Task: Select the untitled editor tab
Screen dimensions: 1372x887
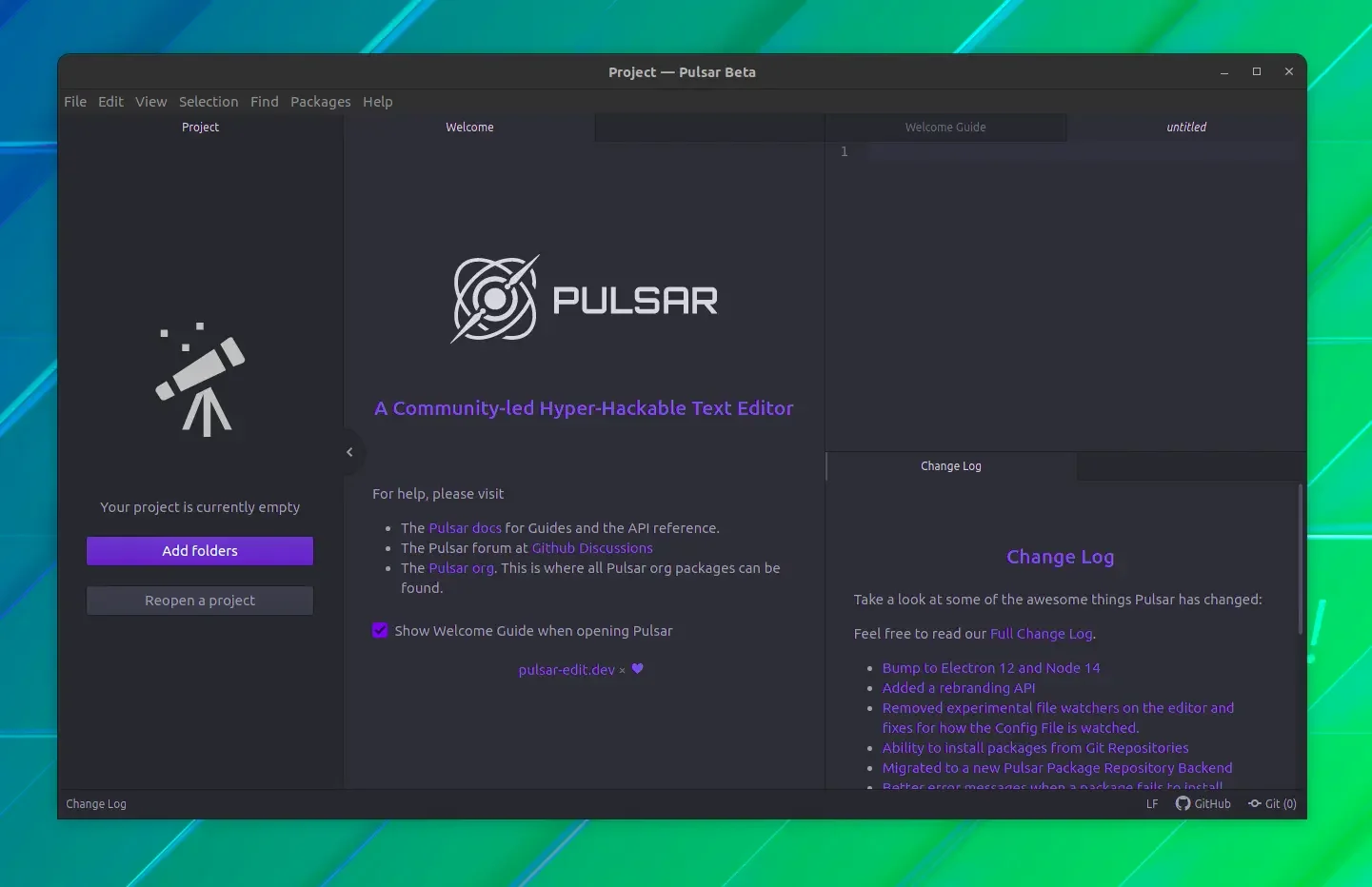Action: [x=1186, y=128]
